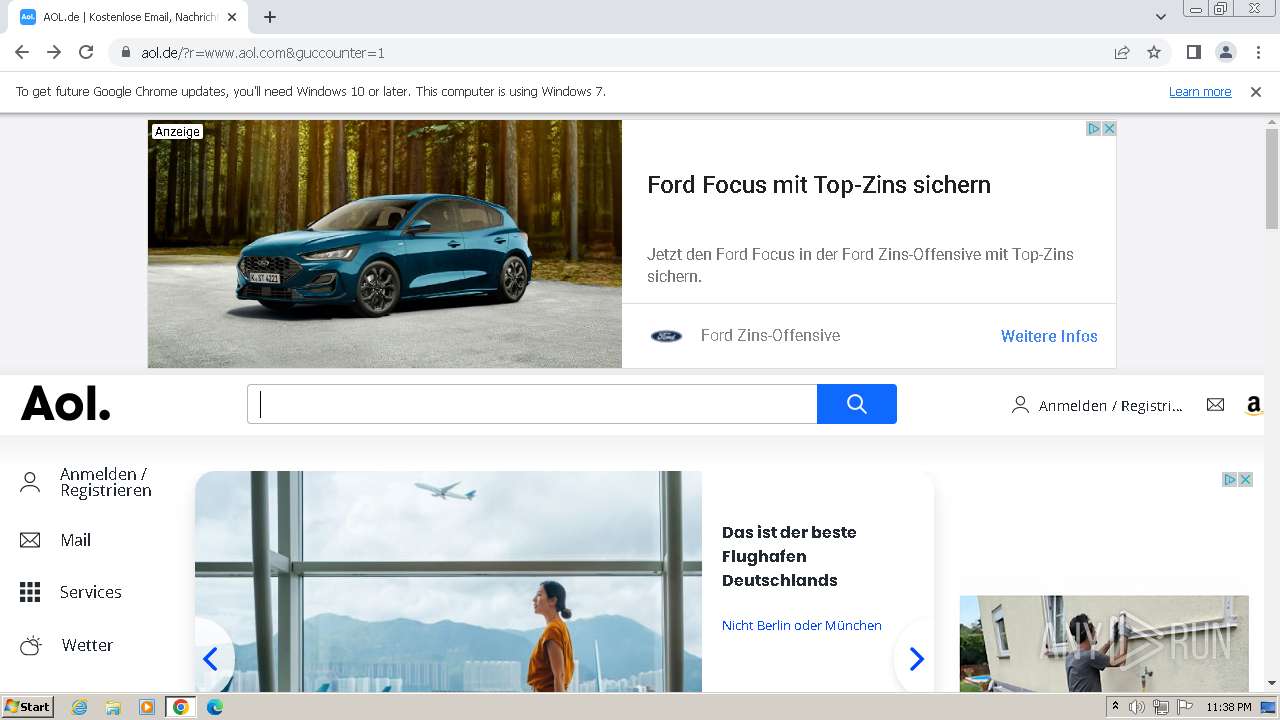Click Anmelden / Registri... in the header
This screenshot has height=720, width=1280.
1110,405
